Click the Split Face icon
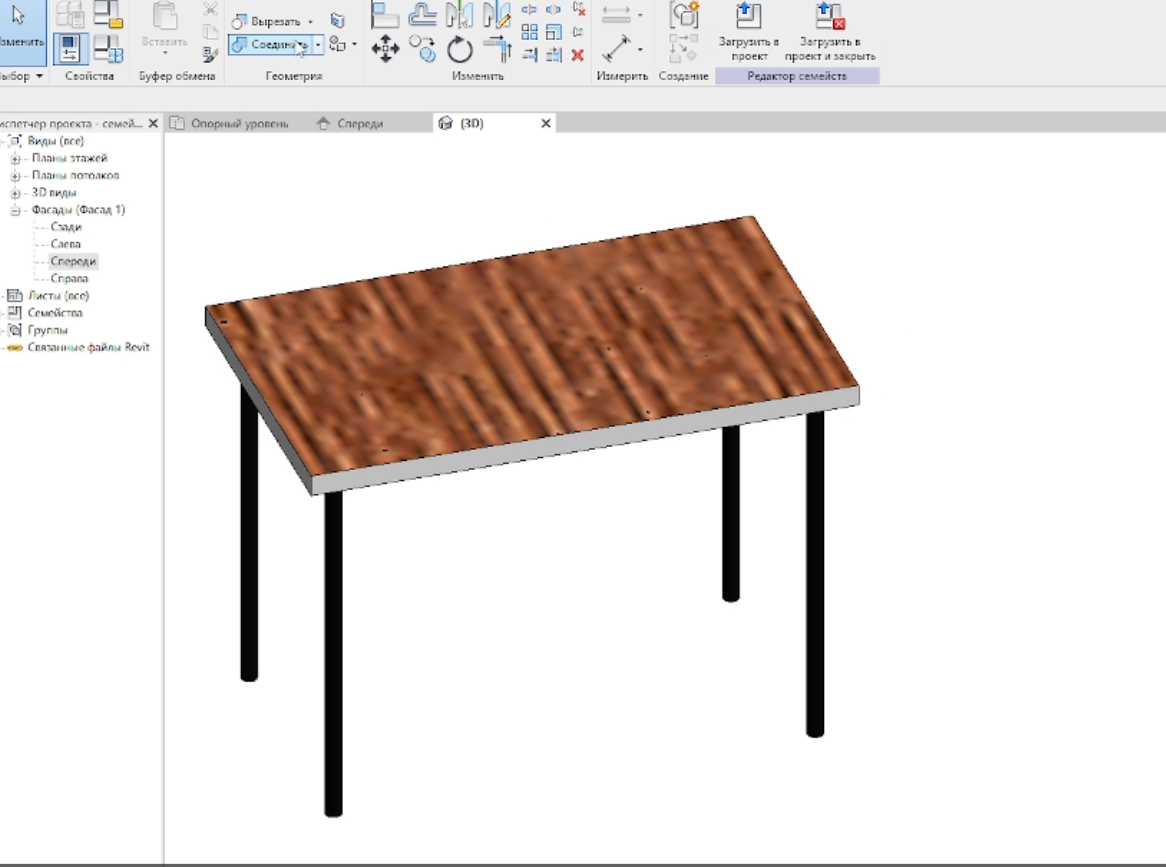The image size is (1166, 867). [x=338, y=44]
